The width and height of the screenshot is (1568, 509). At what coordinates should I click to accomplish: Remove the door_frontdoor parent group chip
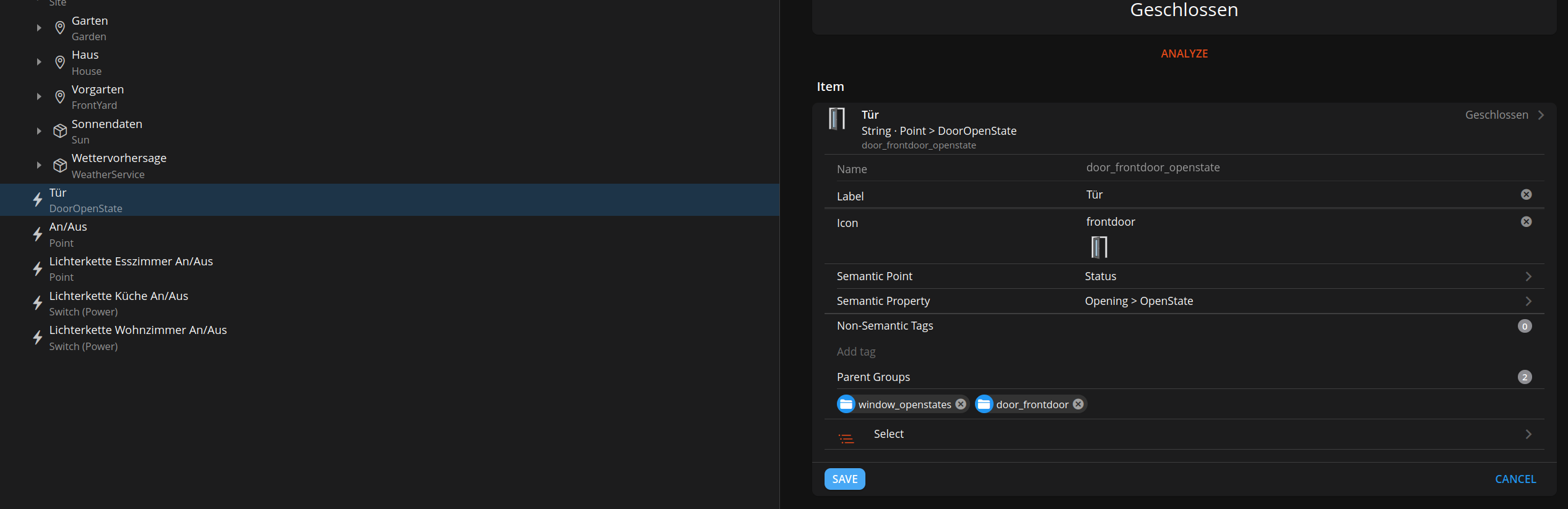coord(1078,404)
